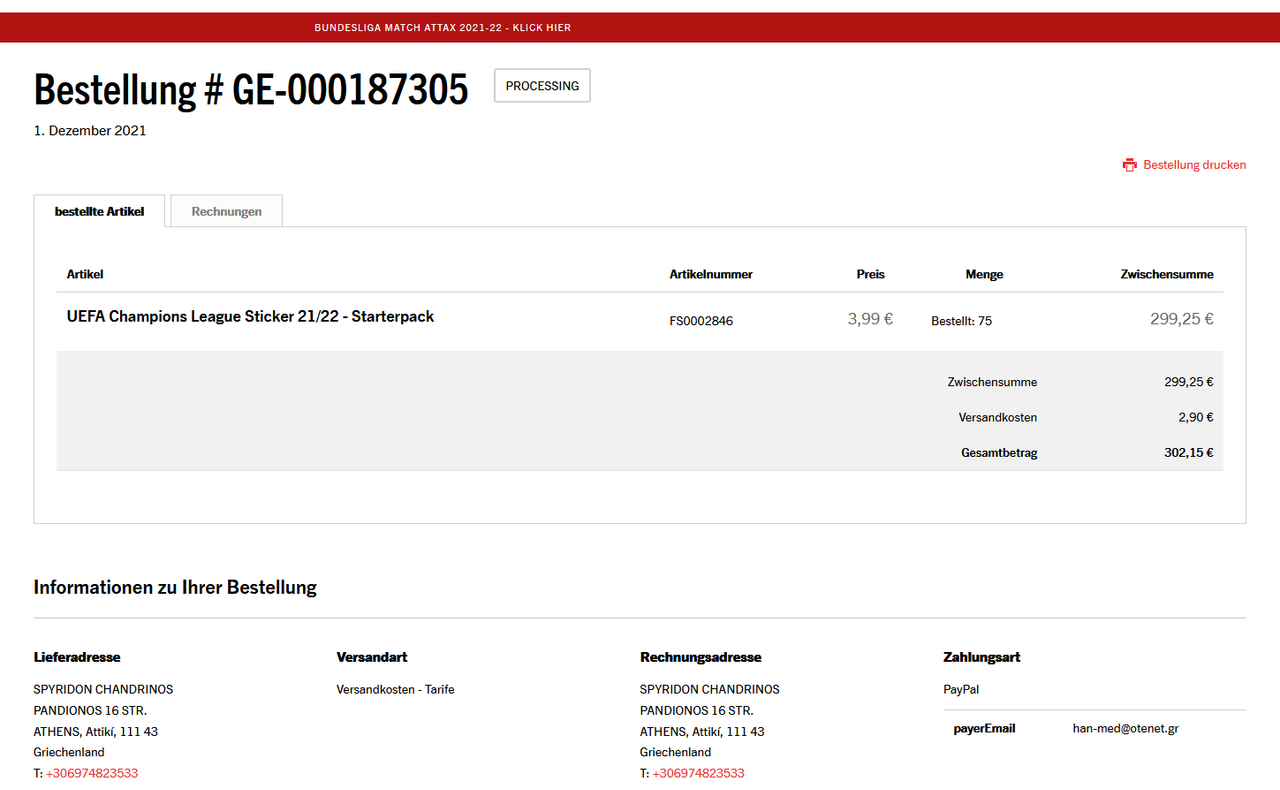The image size is (1280, 790).
Task: Click the Rechnungsadresse phone number link
Action: click(x=698, y=773)
